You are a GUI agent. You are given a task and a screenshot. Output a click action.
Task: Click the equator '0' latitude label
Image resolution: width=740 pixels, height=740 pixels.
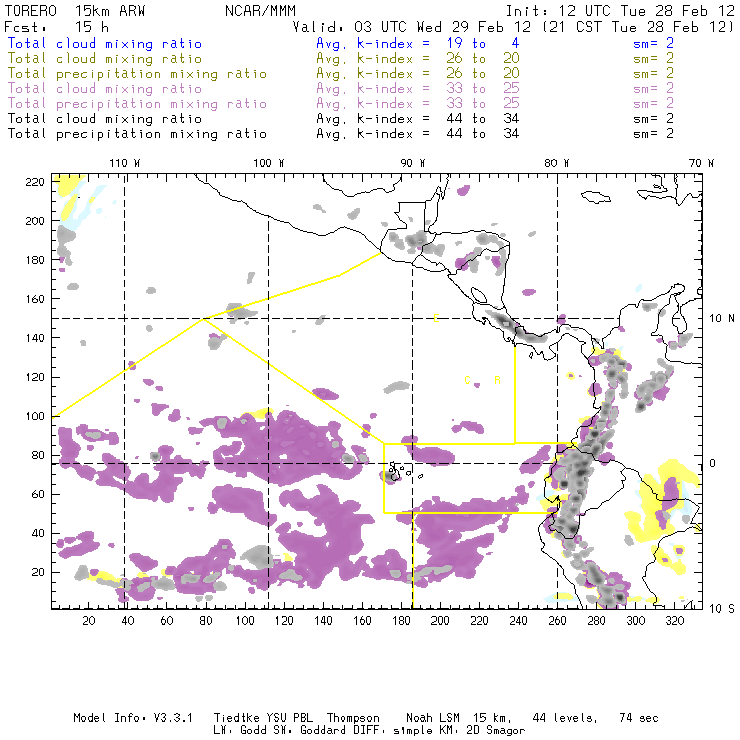pyautogui.click(x=713, y=463)
